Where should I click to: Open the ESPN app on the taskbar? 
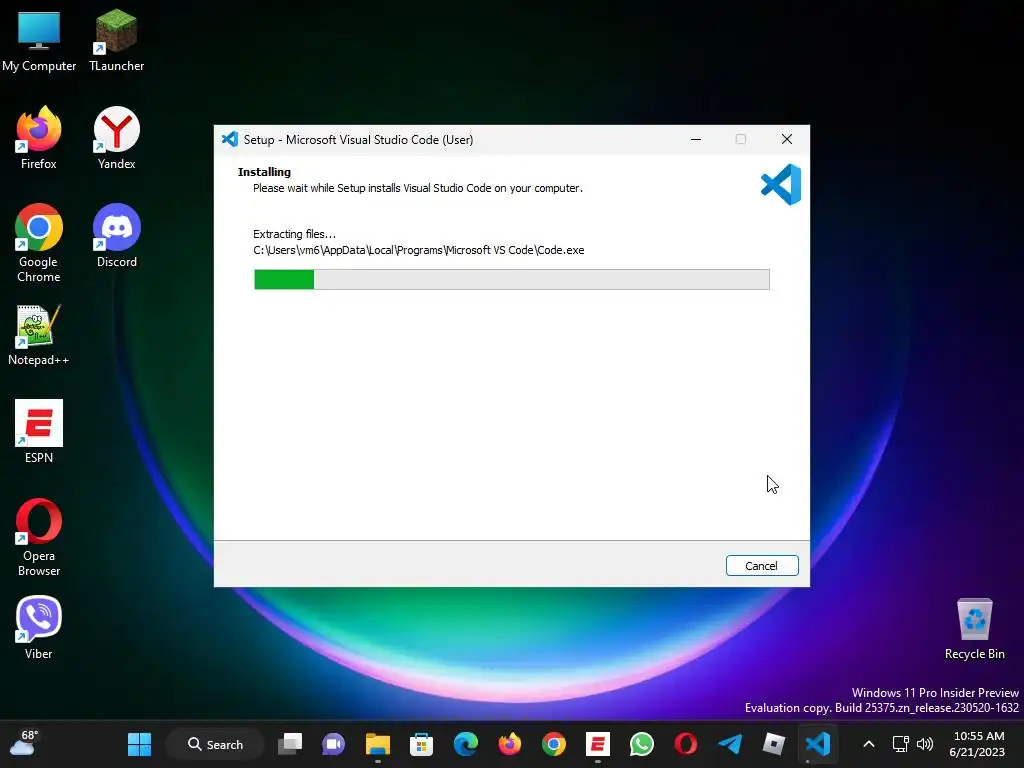(598, 744)
